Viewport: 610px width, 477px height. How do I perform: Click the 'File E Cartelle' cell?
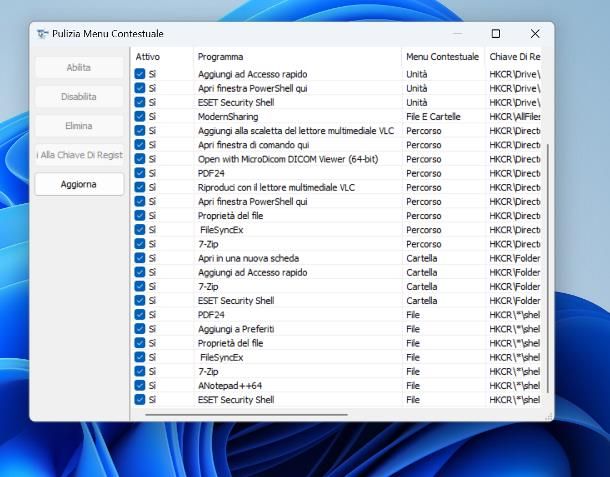click(x=433, y=117)
